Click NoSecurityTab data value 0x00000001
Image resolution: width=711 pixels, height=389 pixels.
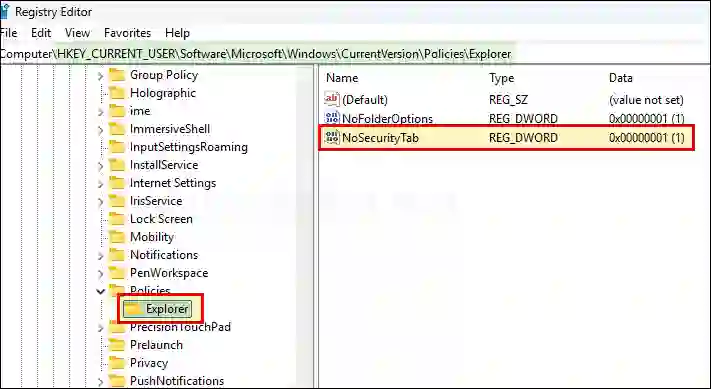click(x=647, y=138)
